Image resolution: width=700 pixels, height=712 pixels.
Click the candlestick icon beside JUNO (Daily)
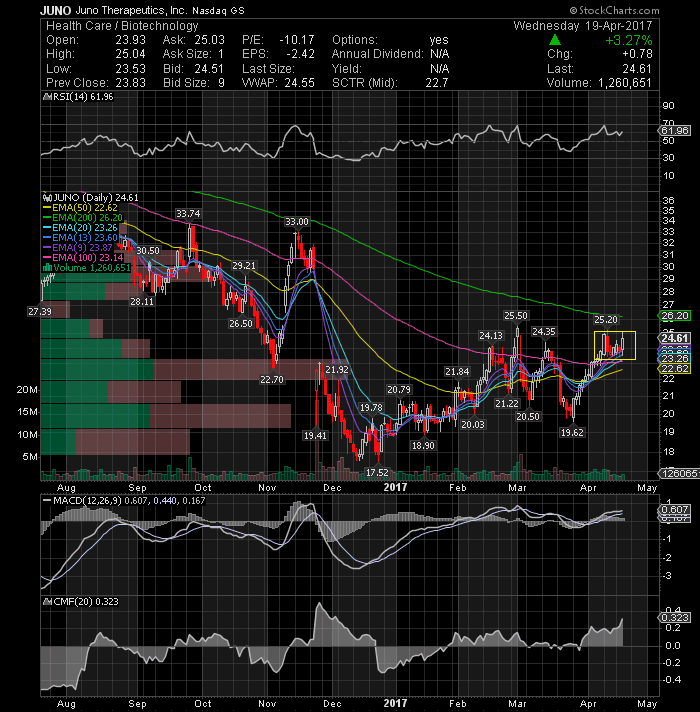[x=47, y=198]
